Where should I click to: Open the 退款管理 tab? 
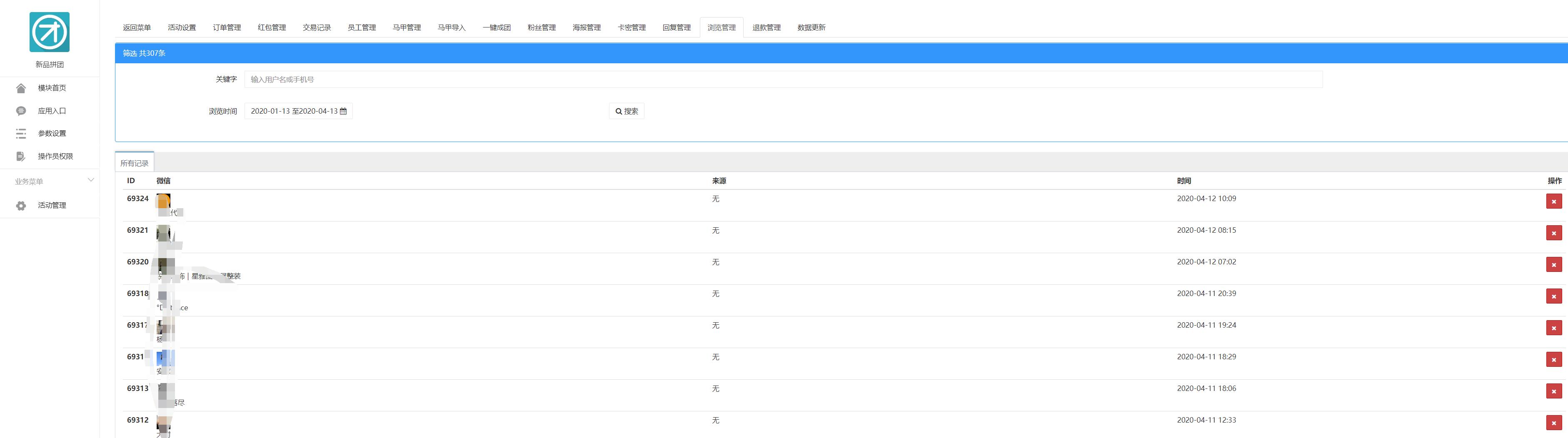[x=767, y=27]
